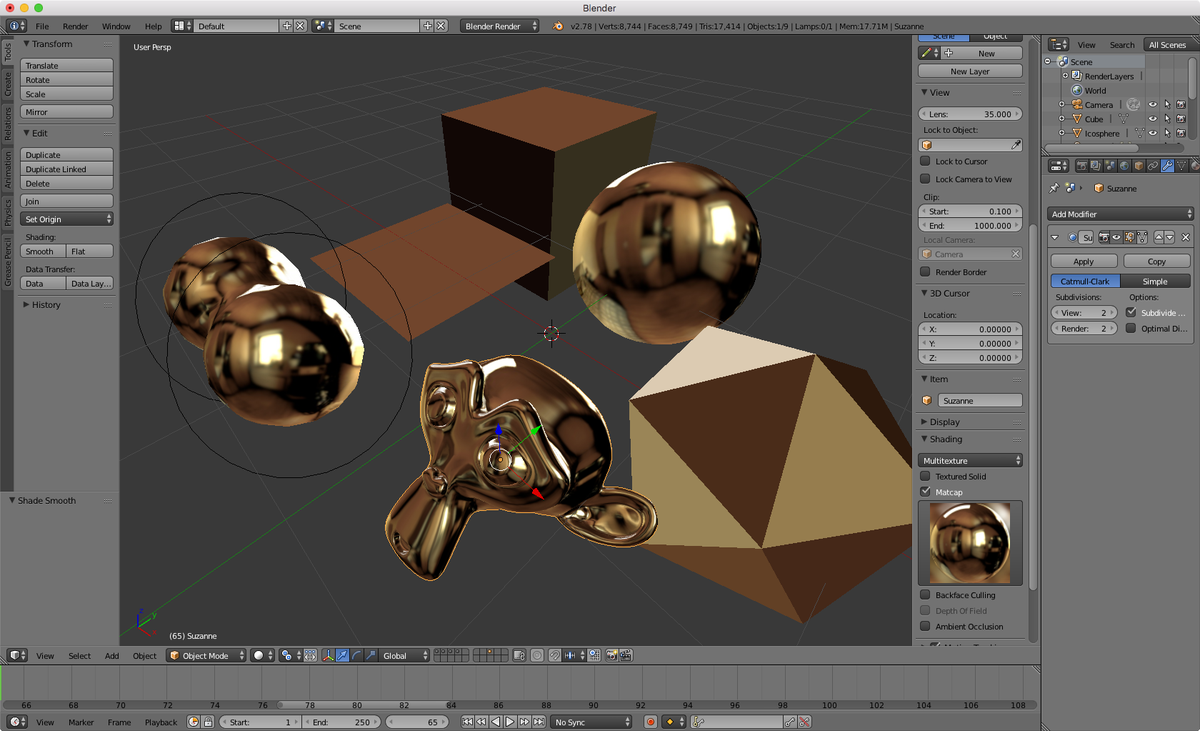The width and height of the screenshot is (1200, 731).
Task: Open the Object Data triangle tab icon
Action: click(x=1182, y=166)
